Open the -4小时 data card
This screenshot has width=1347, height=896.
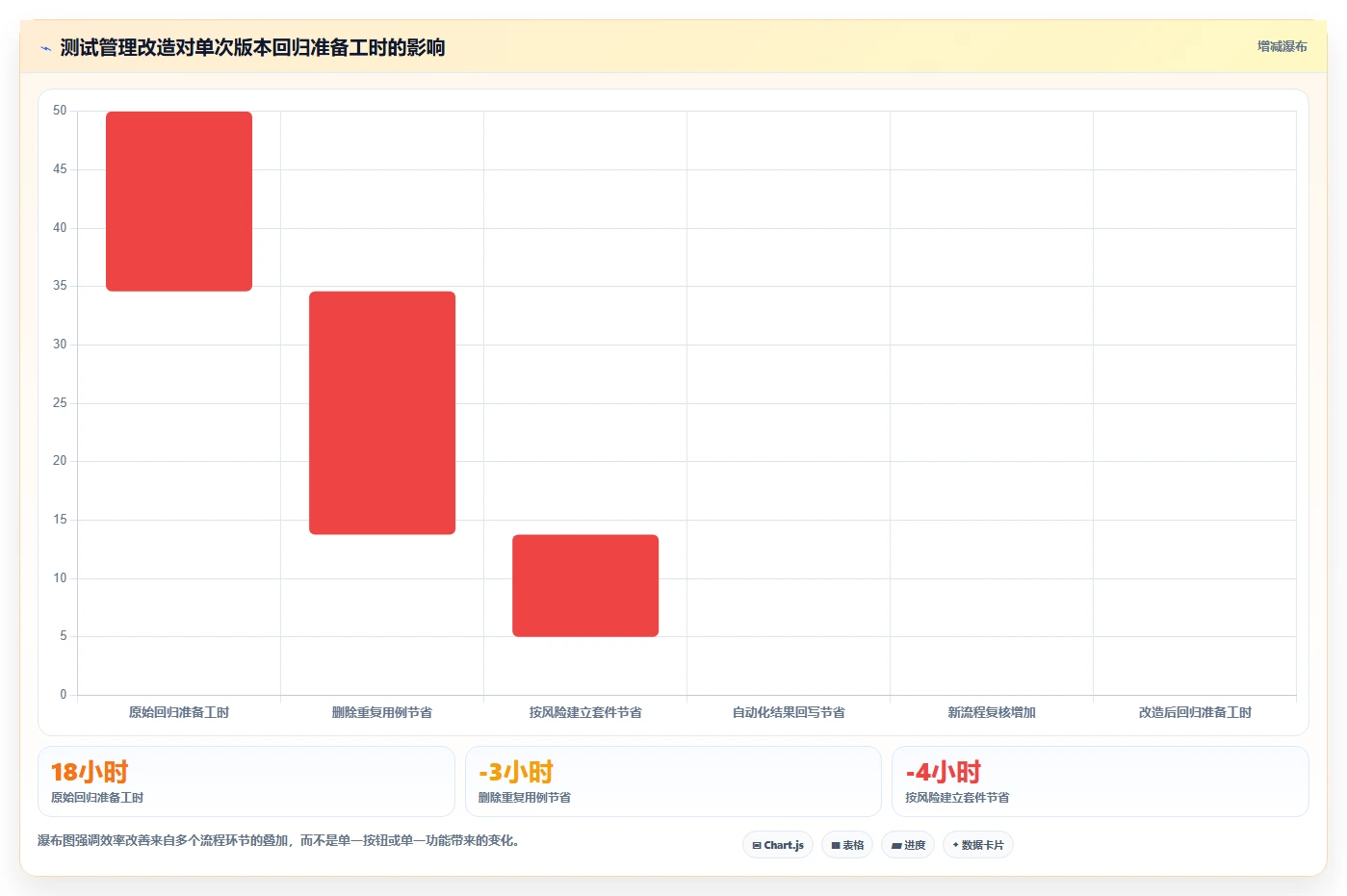click(x=1101, y=781)
